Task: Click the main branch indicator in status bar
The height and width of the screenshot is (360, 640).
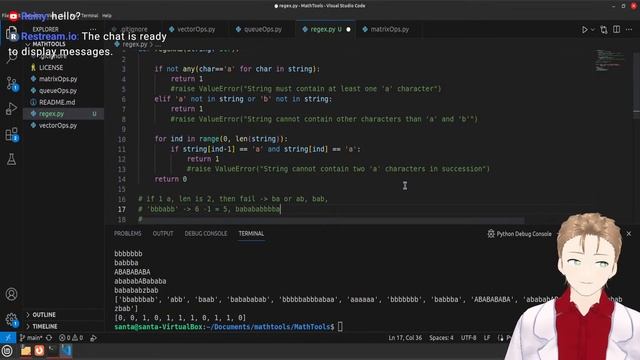Action: click(31, 338)
